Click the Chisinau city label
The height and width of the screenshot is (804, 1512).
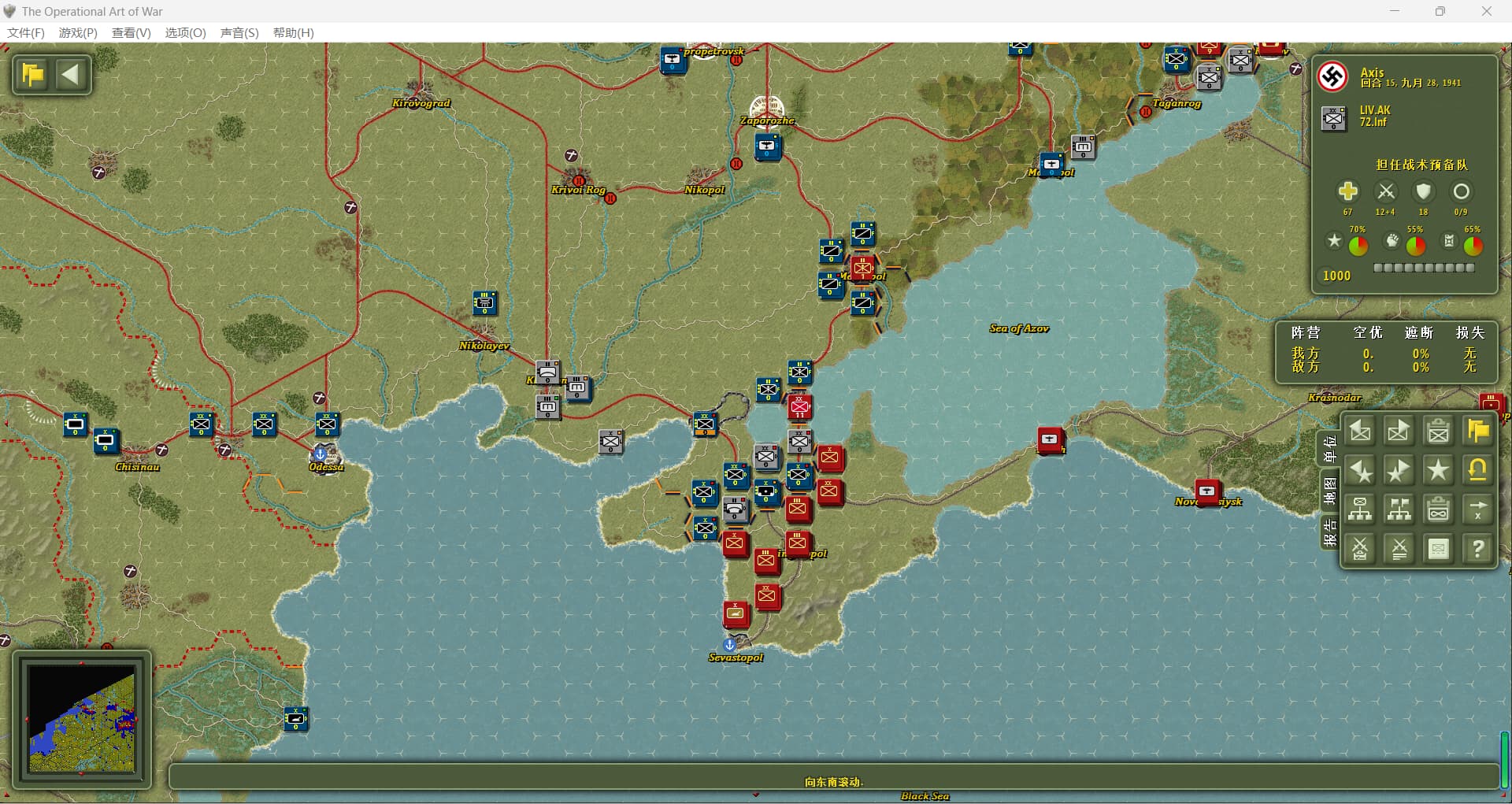(137, 467)
